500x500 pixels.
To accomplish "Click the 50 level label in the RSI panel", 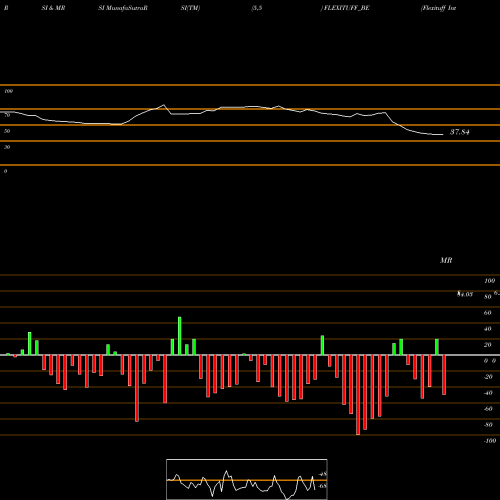I will tap(7, 131).
